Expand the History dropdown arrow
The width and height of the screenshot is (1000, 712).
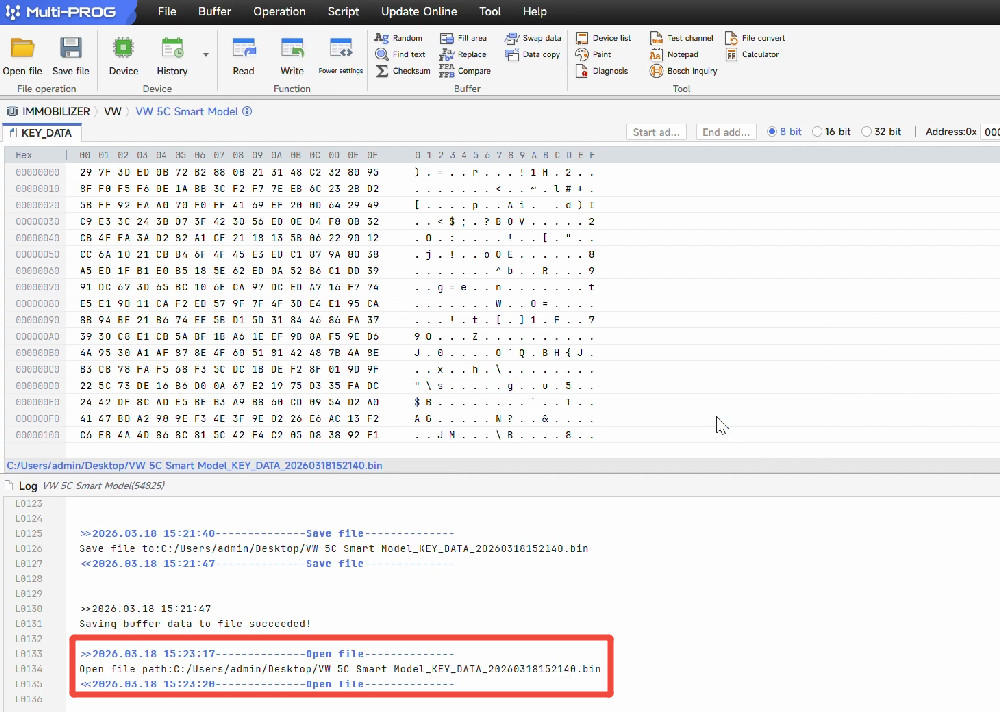(x=206, y=55)
